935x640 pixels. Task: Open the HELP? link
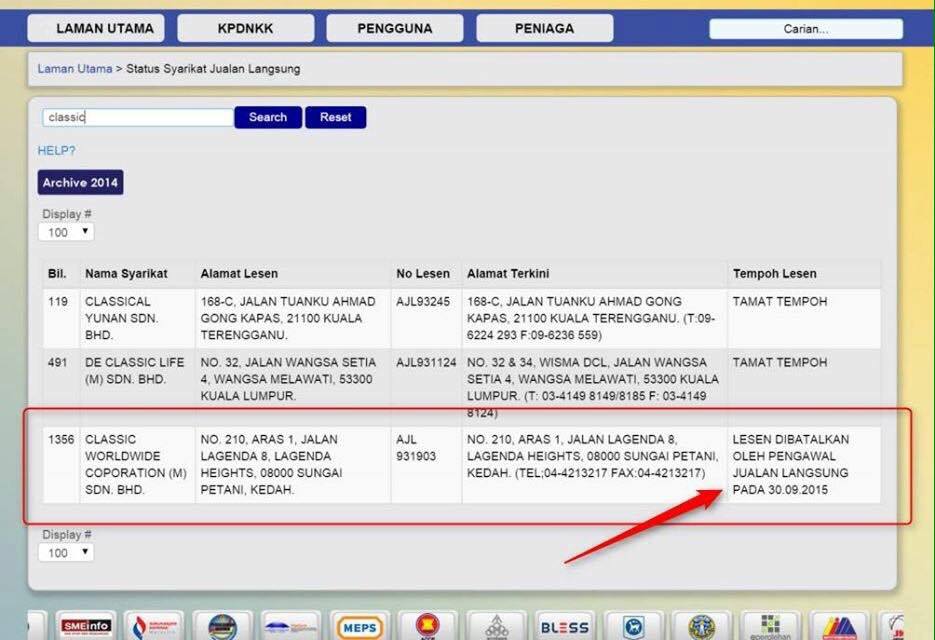[x=57, y=150]
